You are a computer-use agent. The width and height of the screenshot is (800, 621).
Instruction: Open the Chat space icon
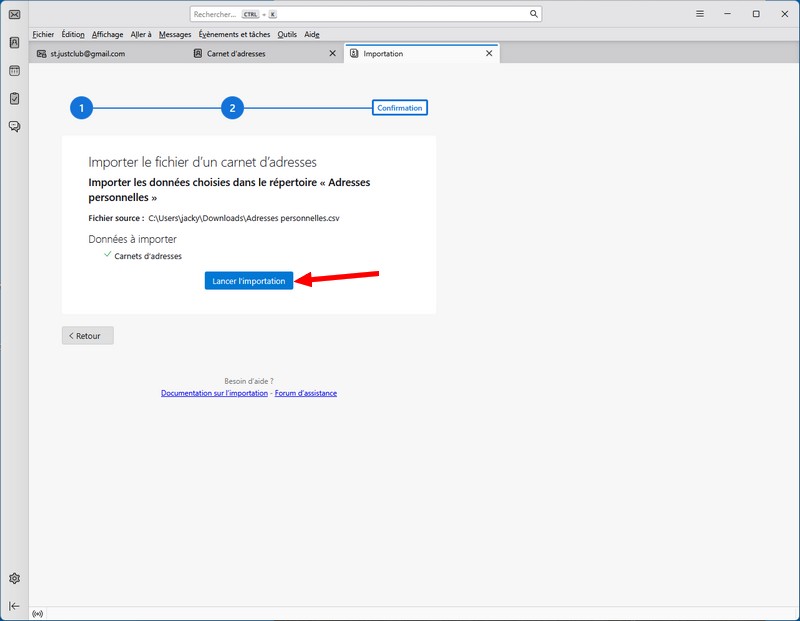14,127
